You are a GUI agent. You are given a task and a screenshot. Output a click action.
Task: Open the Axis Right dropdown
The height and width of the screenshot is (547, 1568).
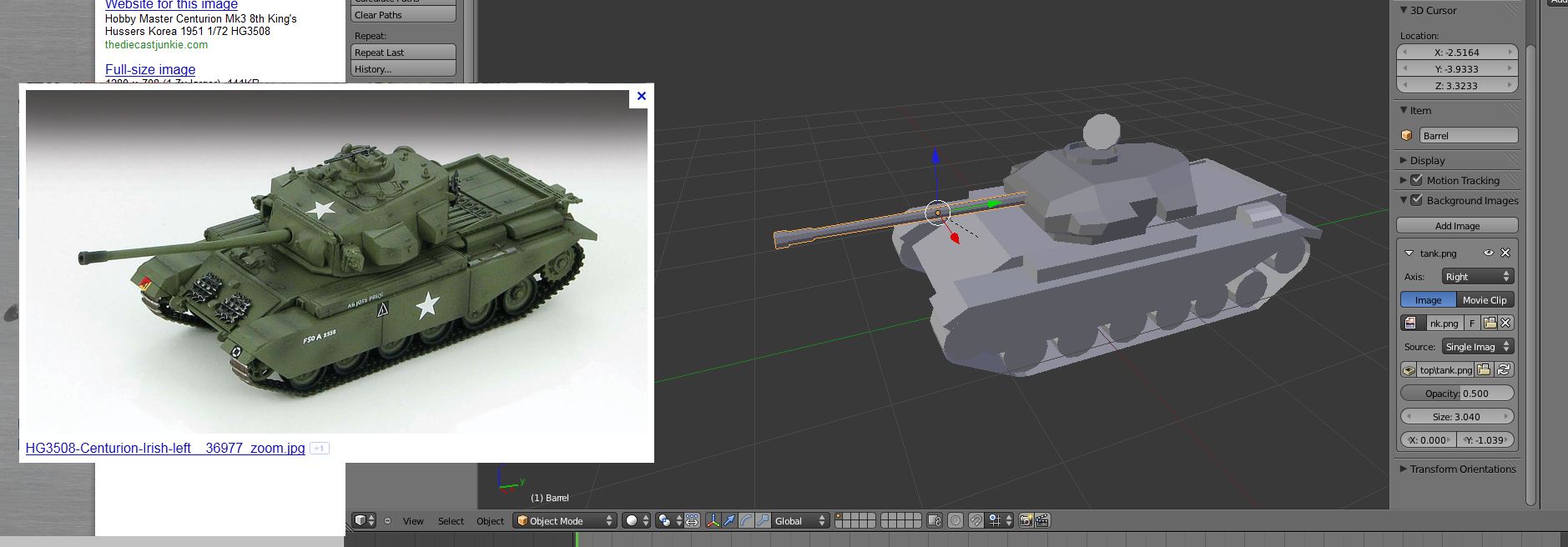point(1477,276)
